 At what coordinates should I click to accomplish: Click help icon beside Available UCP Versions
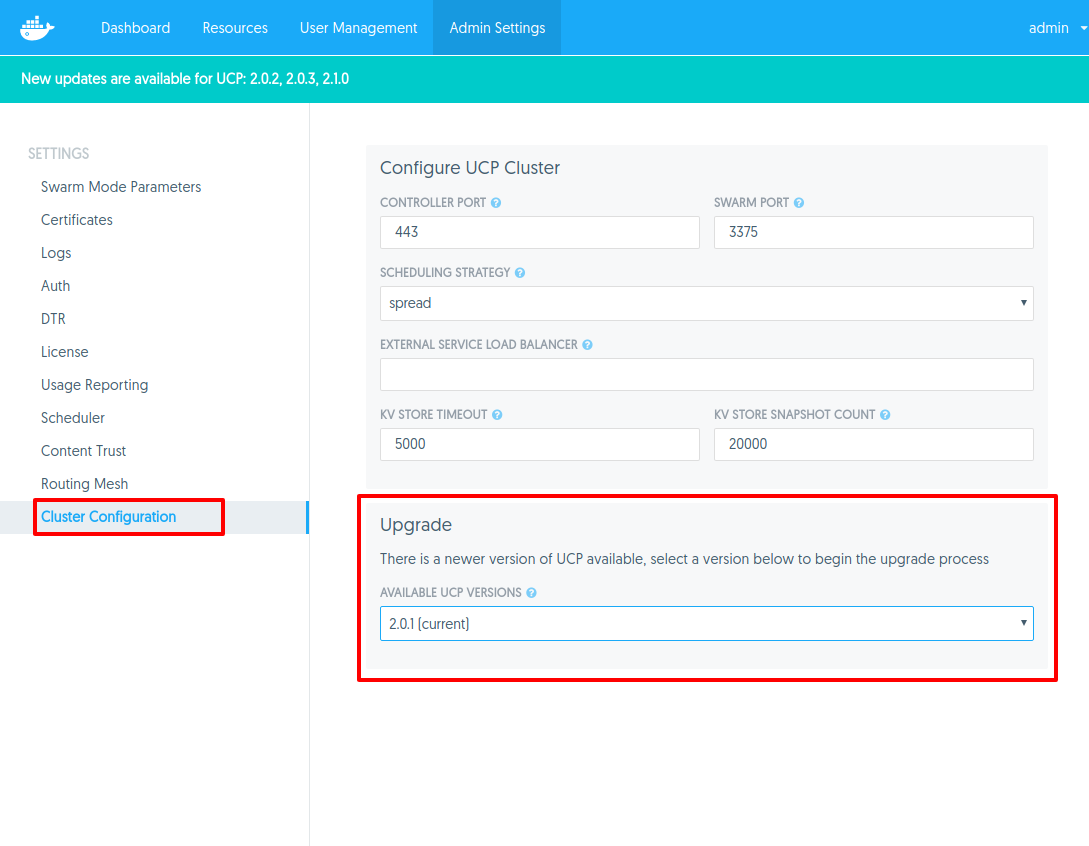(x=531, y=593)
